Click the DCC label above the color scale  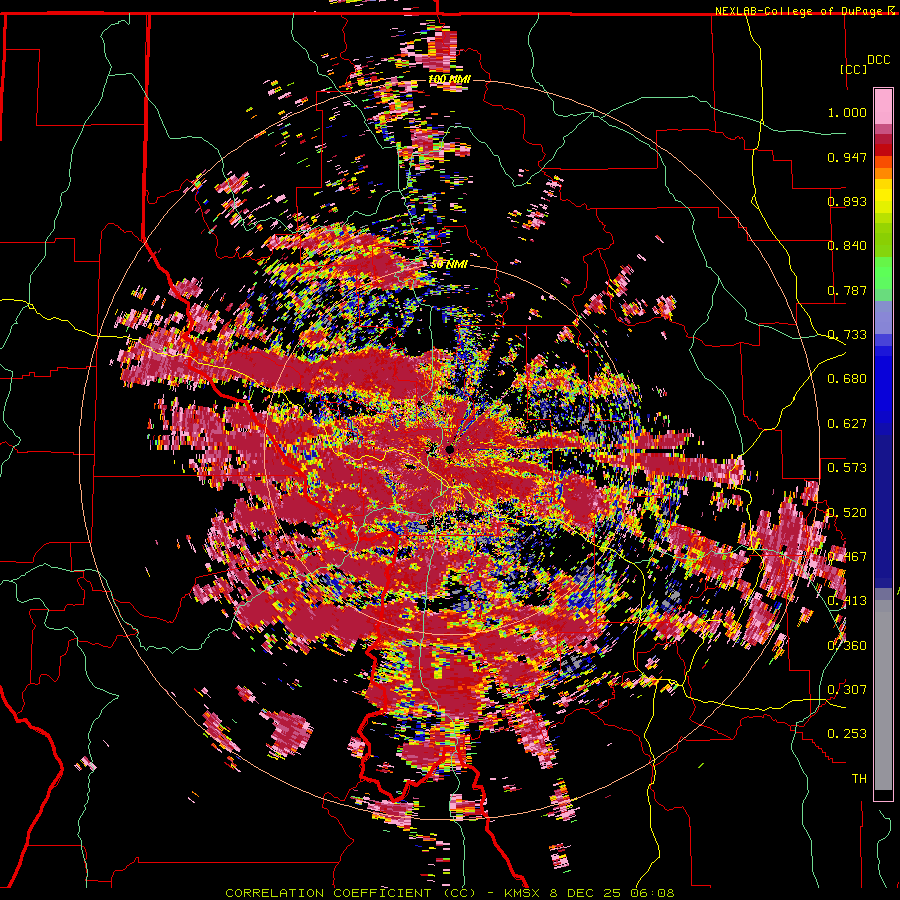click(x=878, y=60)
